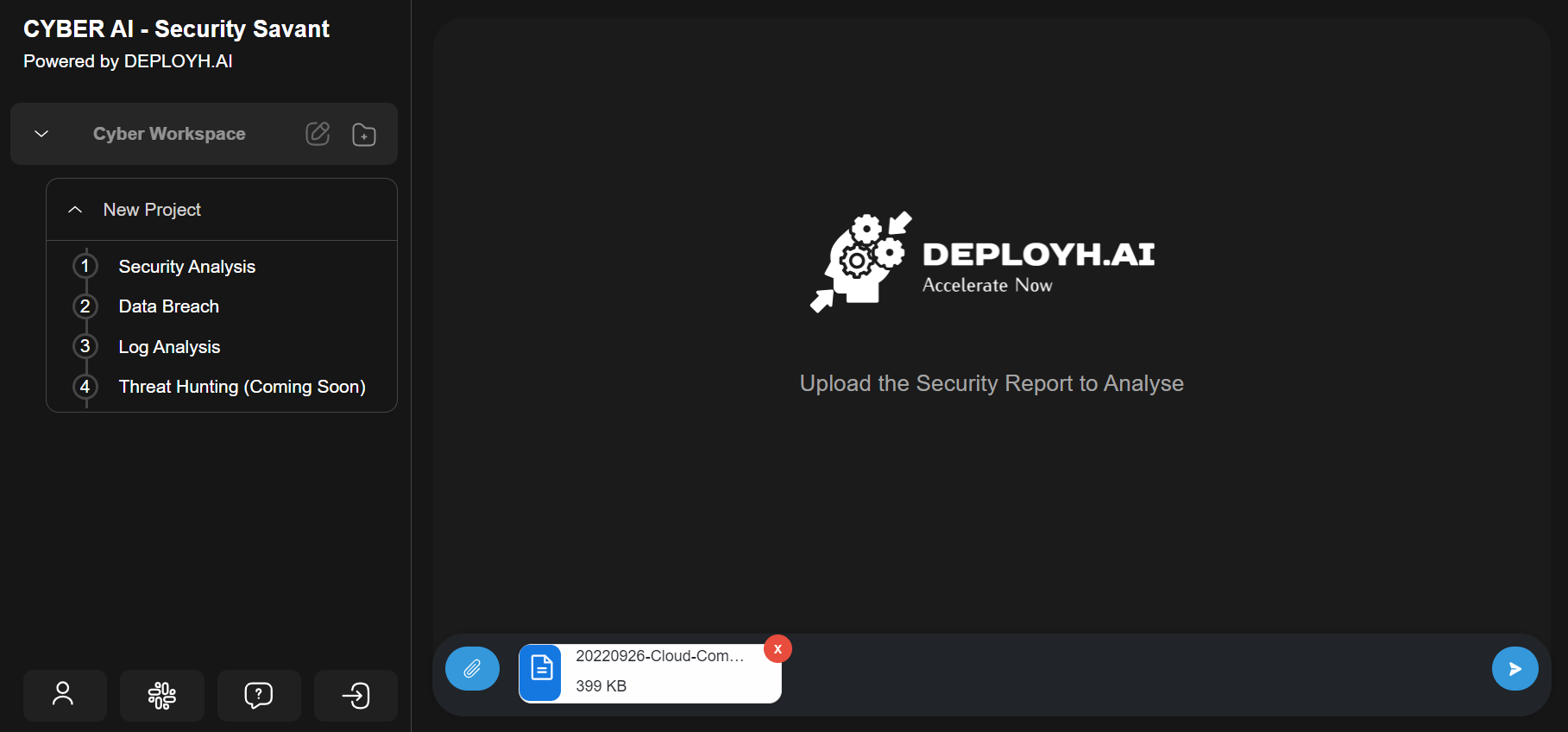Click the paperclip attach file button
The height and width of the screenshot is (732, 1568).
pyautogui.click(x=472, y=668)
